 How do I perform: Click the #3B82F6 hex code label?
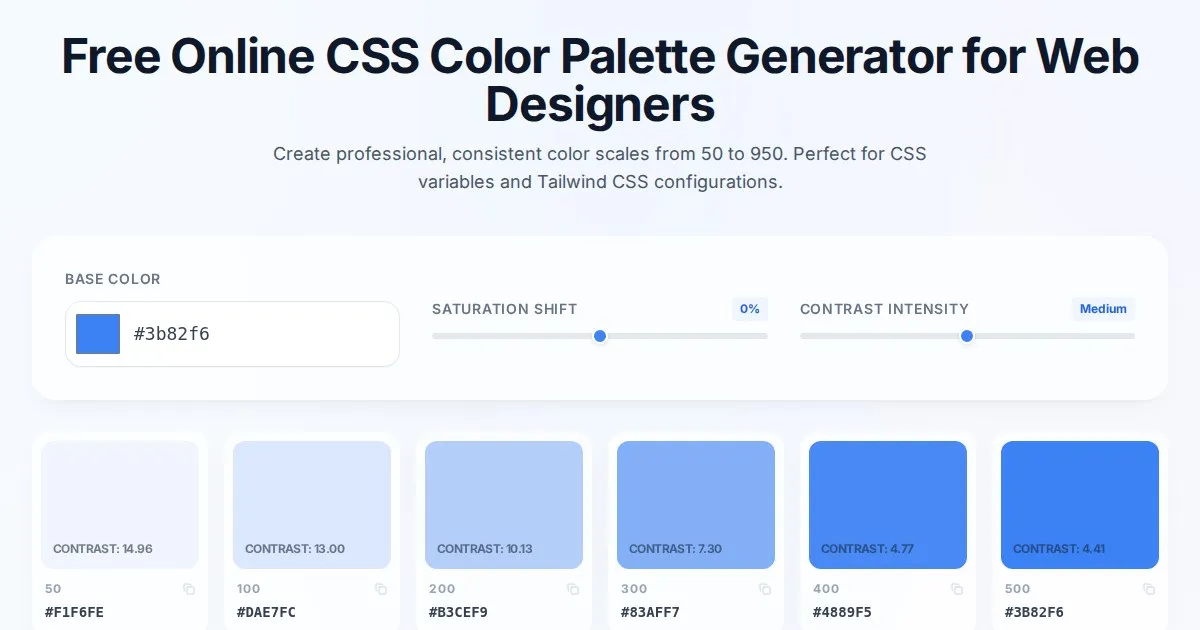coord(1034,612)
